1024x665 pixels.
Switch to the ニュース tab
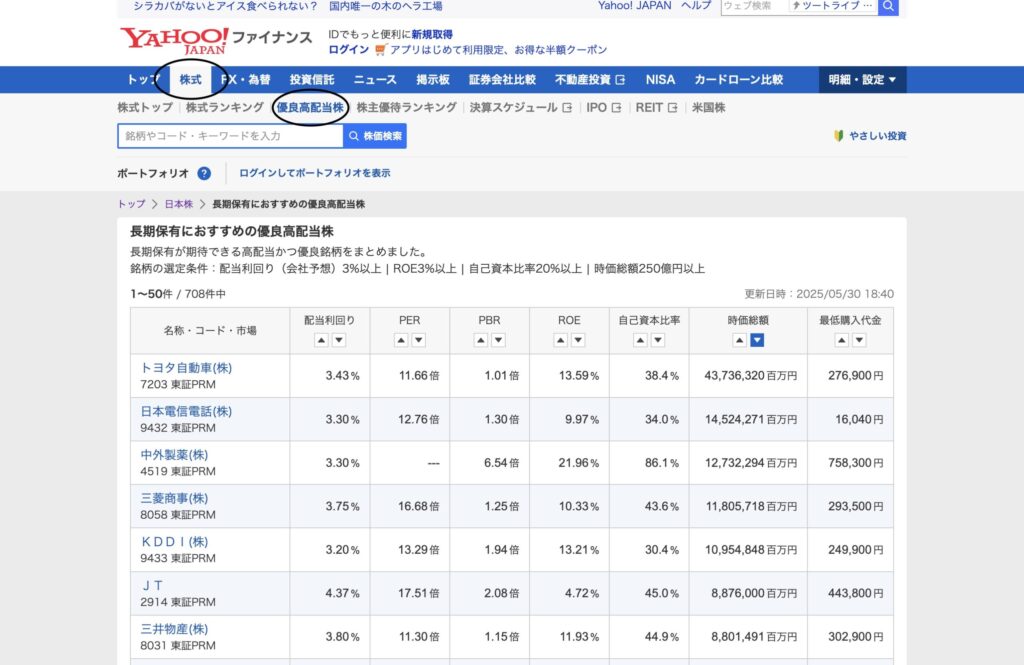(375, 80)
